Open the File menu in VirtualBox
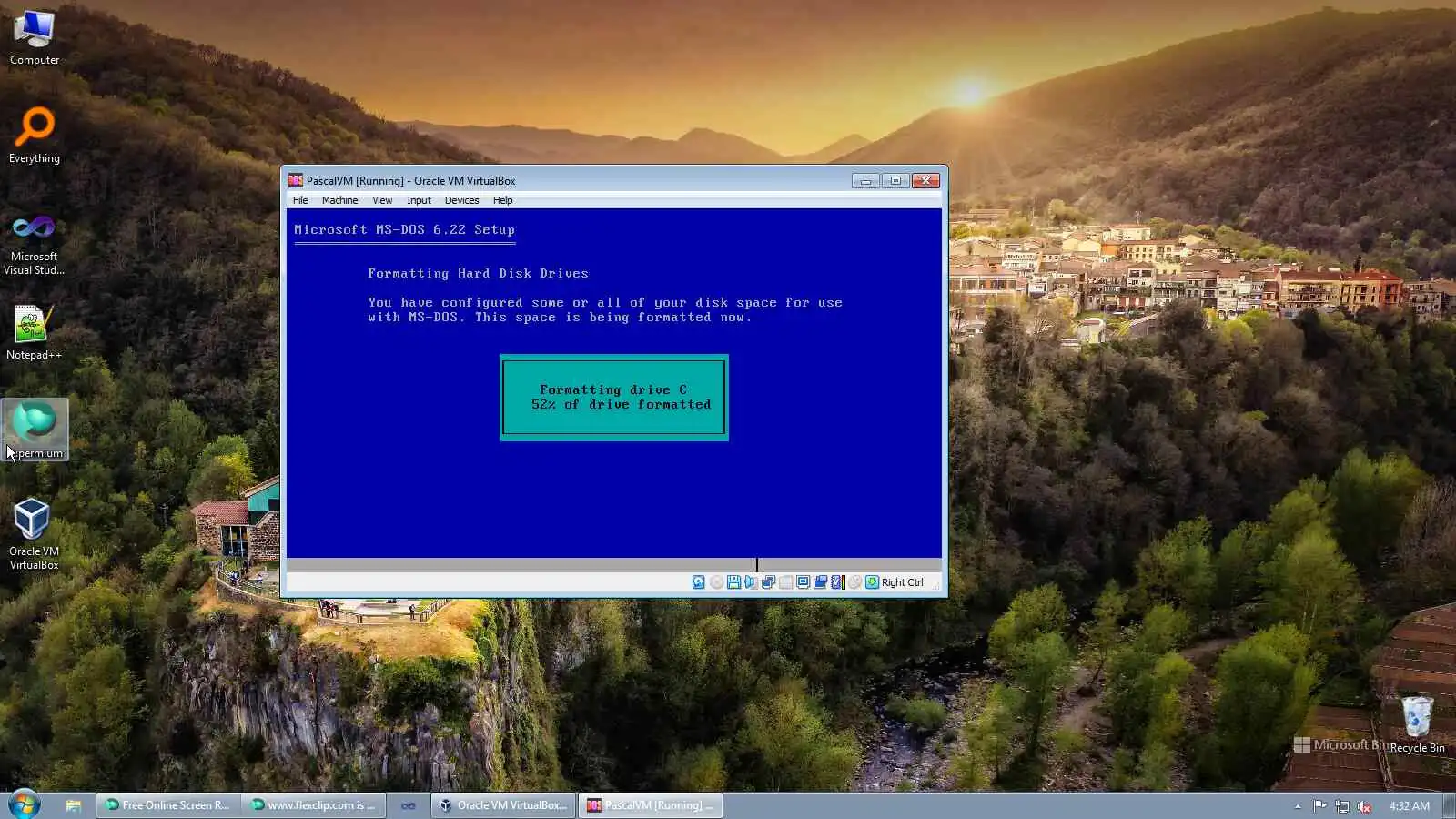 [x=300, y=200]
